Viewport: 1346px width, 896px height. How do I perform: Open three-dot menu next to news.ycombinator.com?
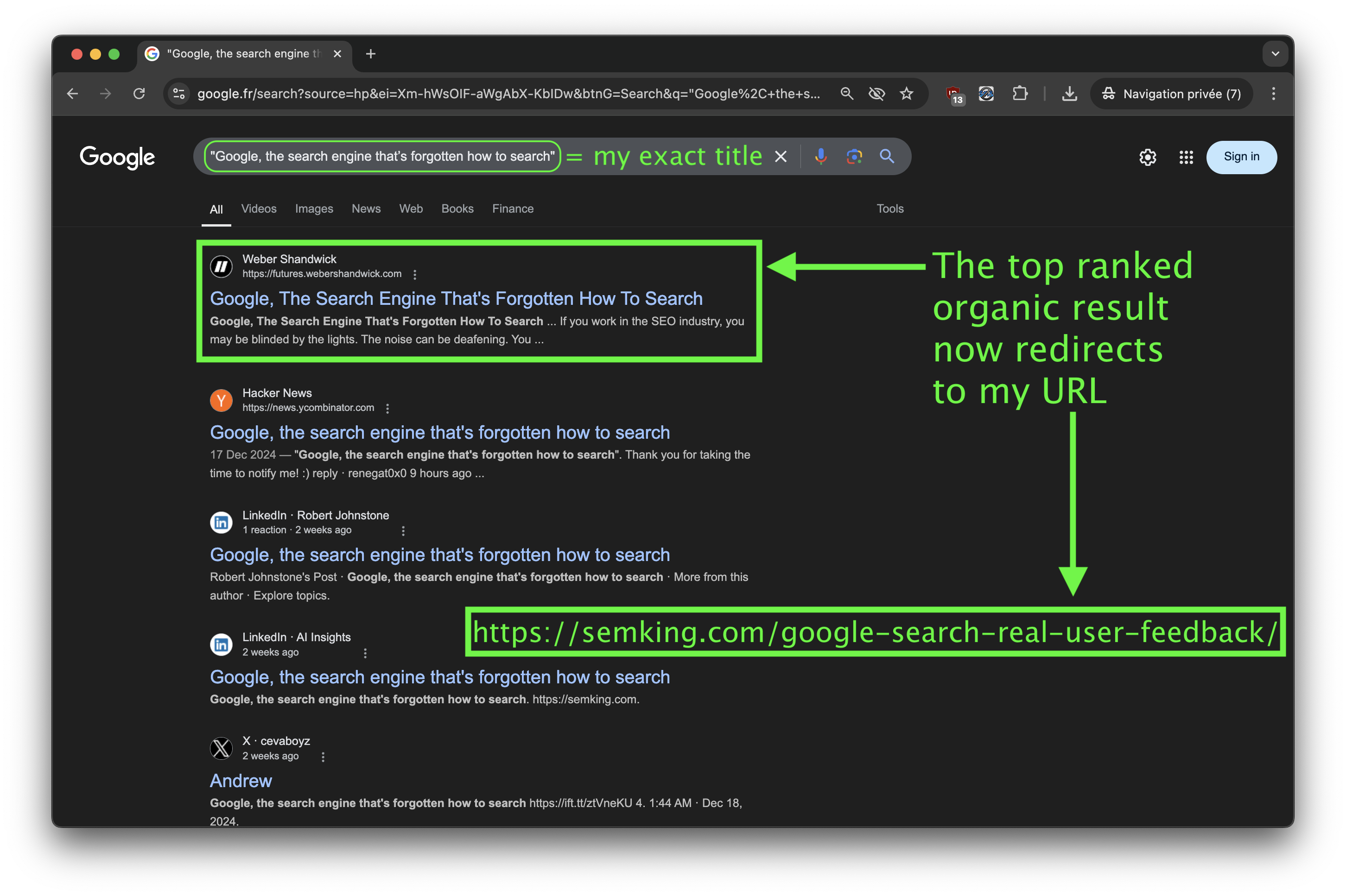click(387, 409)
